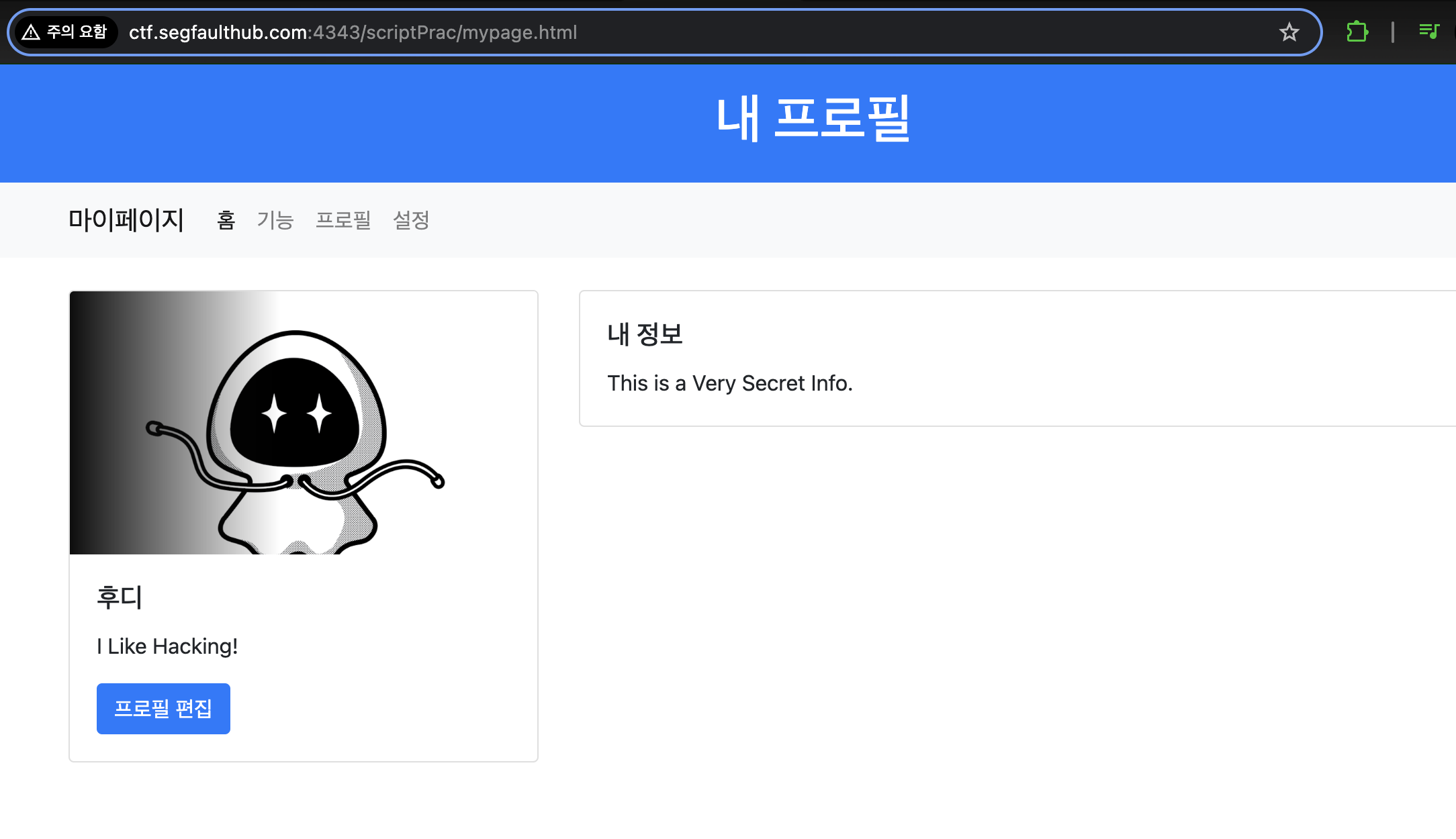This screenshot has width=1456, height=839.
Task: Click the 'This is a Very Secret Info.' text
Action: 730,383
